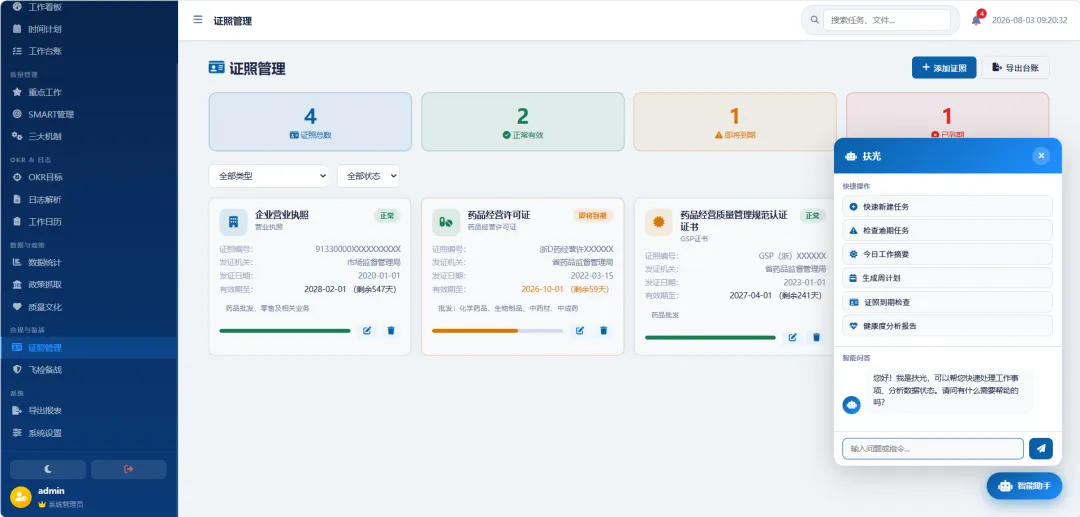Click the 即将到期 stat card
The width and height of the screenshot is (1080, 517).
click(735, 122)
